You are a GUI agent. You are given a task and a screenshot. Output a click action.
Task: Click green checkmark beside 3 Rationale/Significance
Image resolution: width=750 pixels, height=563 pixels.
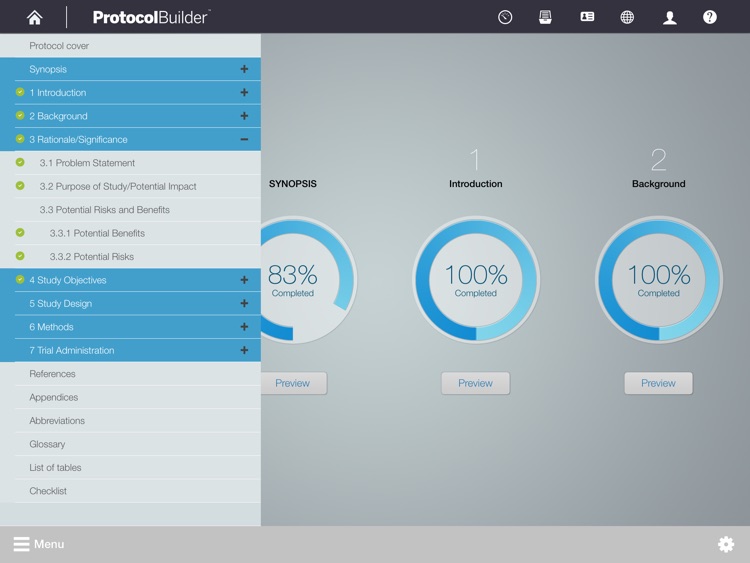tap(20, 139)
